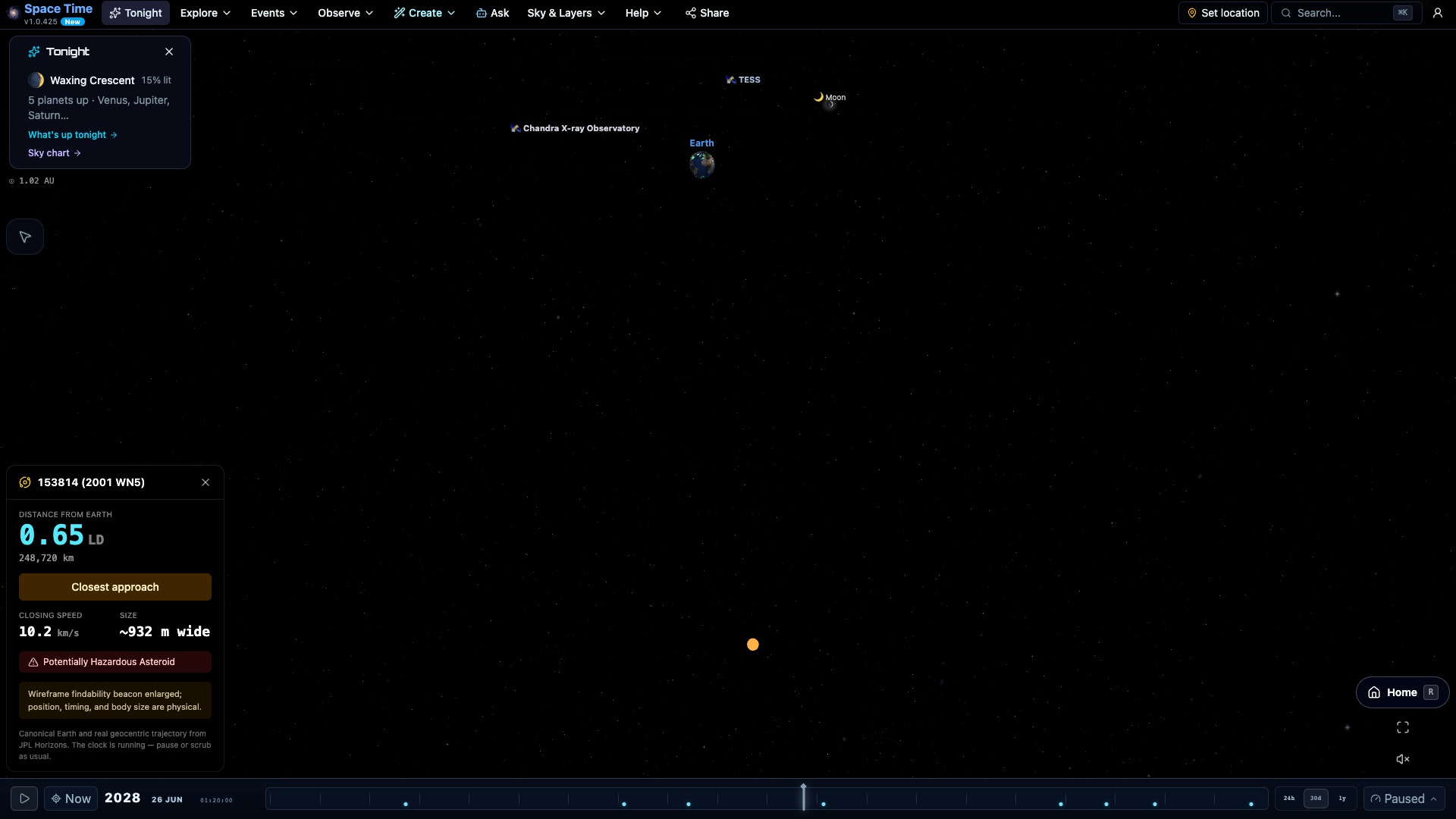The height and width of the screenshot is (819, 1456).
Task: Select the 1y timeline range
Action: (1342, 799)
